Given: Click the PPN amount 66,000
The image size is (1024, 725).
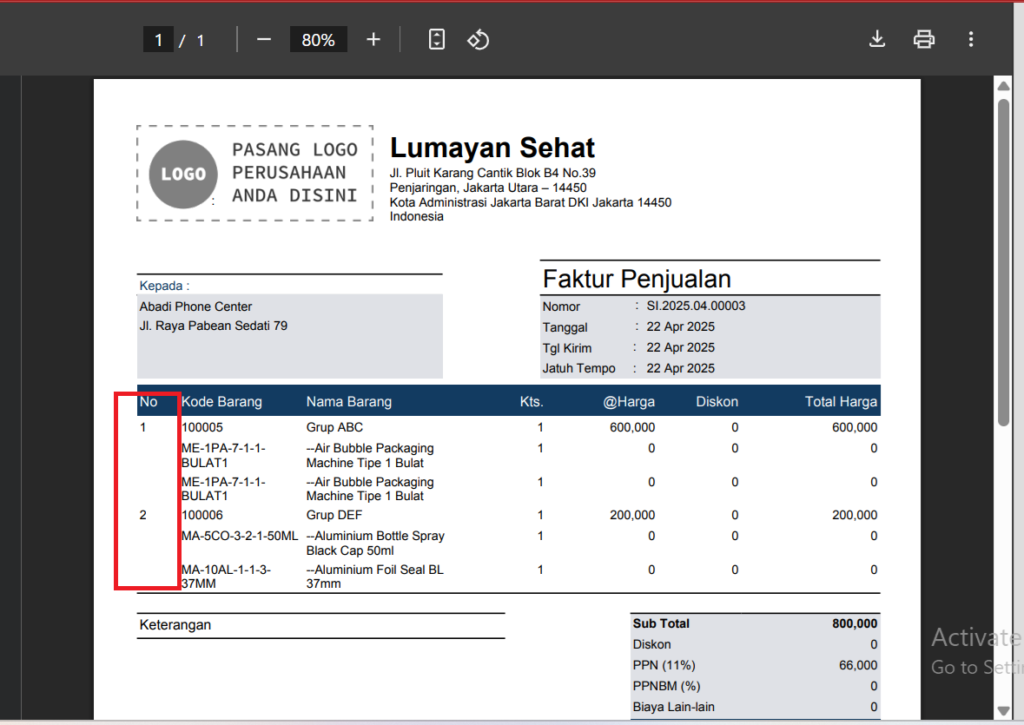Looking at the screenshot, I should 857,665.
